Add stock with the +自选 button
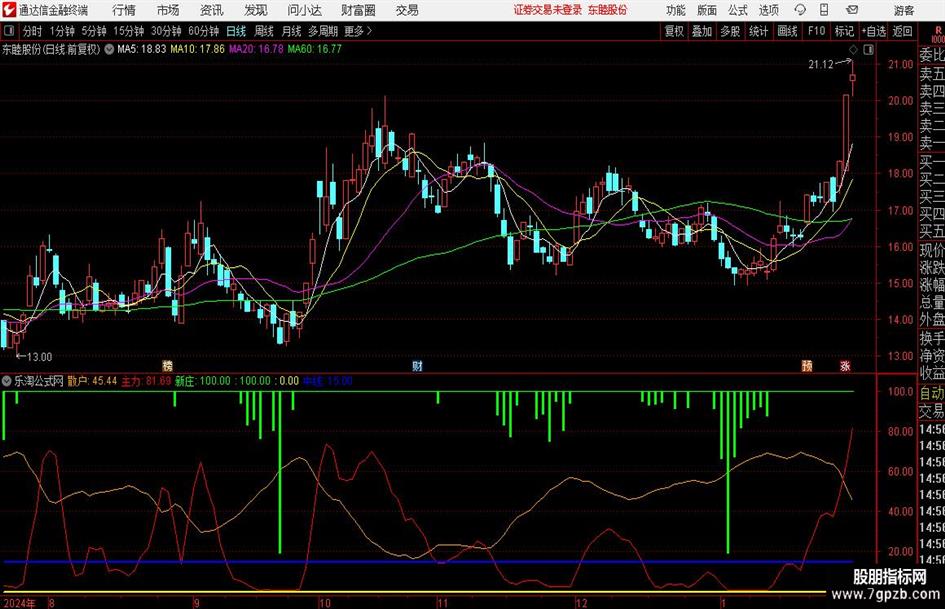 [874, 31]
